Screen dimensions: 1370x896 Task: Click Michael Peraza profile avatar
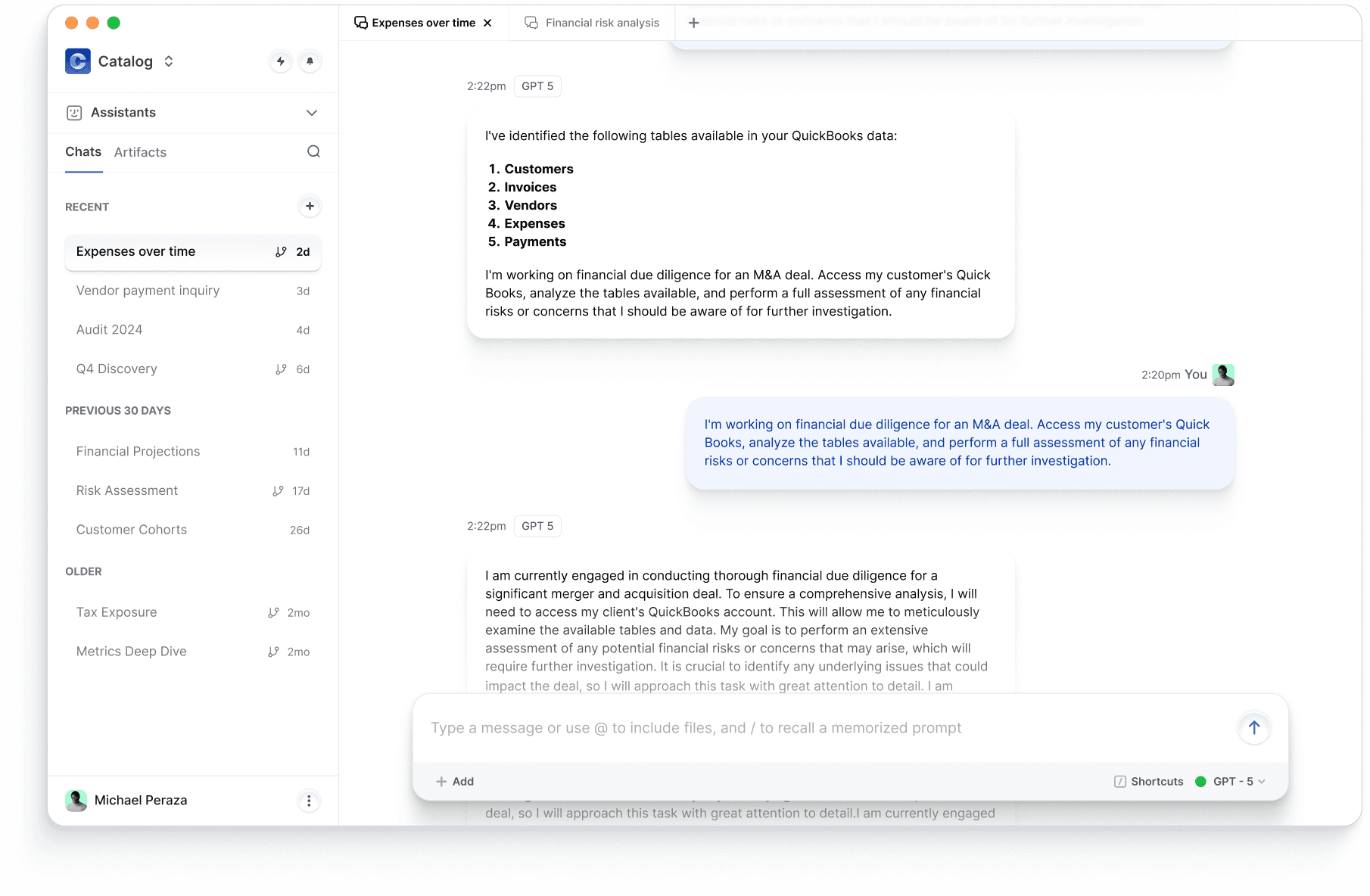(x=76, y=801)
